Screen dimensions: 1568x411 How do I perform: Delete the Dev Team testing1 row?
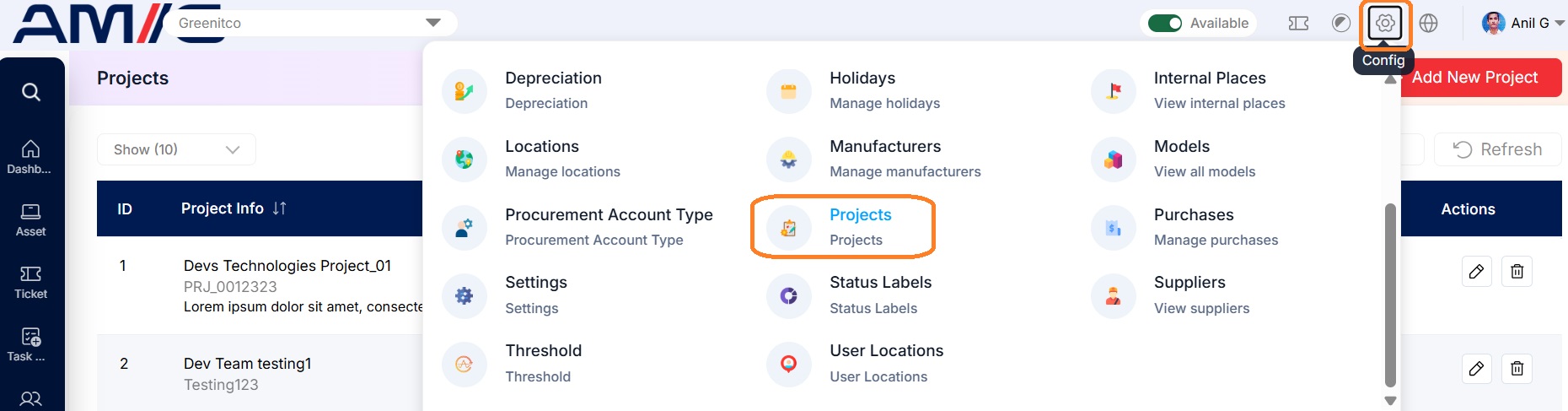1517,369
